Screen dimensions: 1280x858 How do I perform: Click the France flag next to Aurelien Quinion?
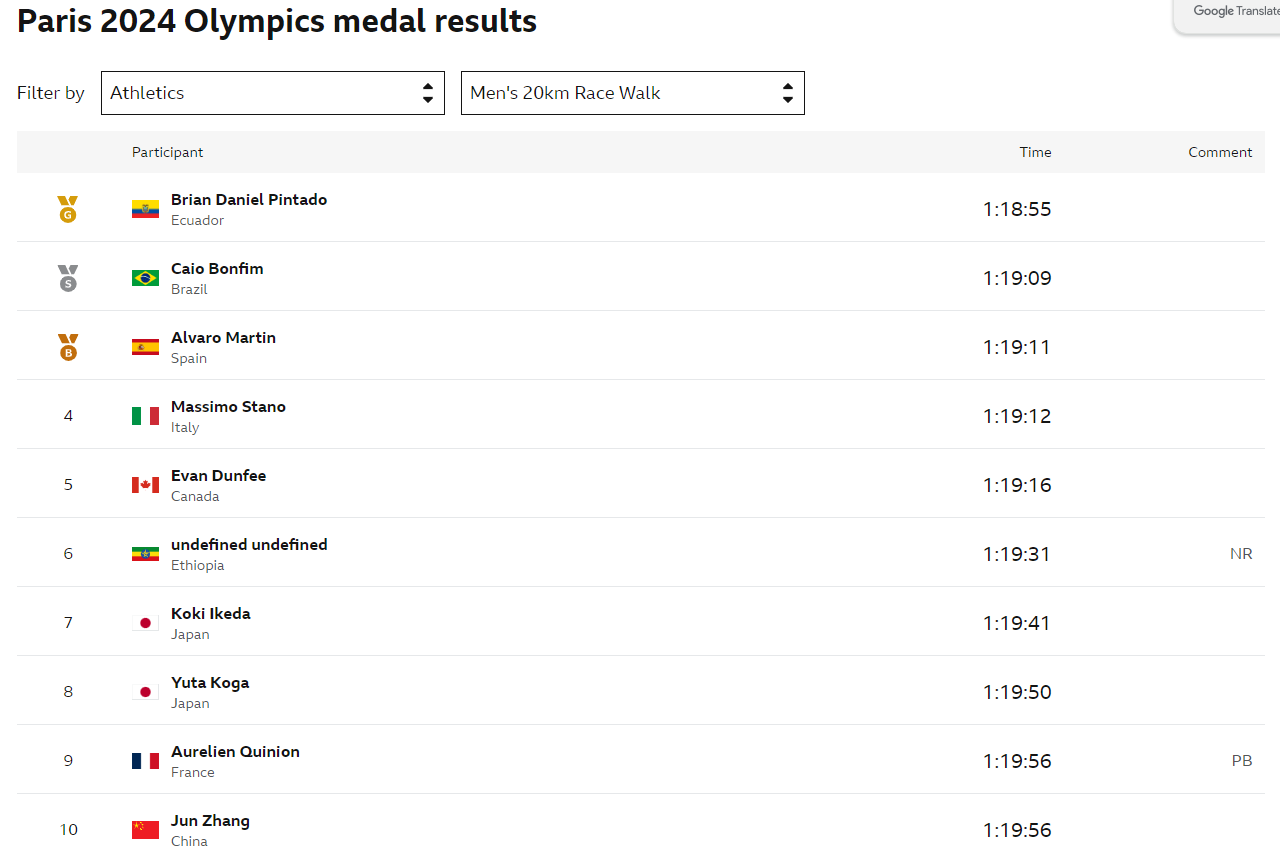[144, 760]
